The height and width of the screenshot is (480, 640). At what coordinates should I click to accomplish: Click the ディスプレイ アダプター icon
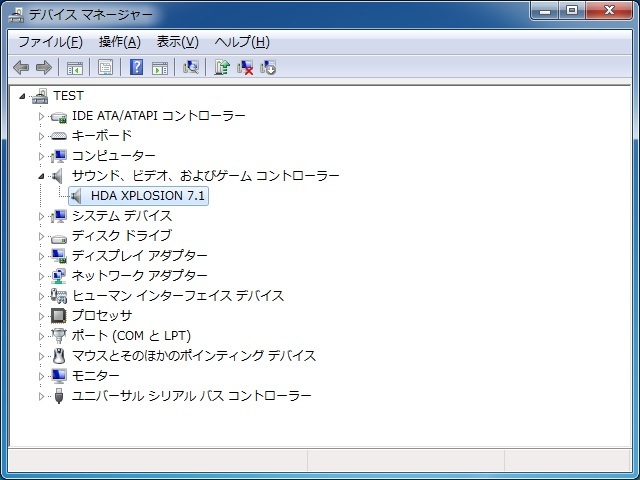pyautogui.click(x=59, y=256)
